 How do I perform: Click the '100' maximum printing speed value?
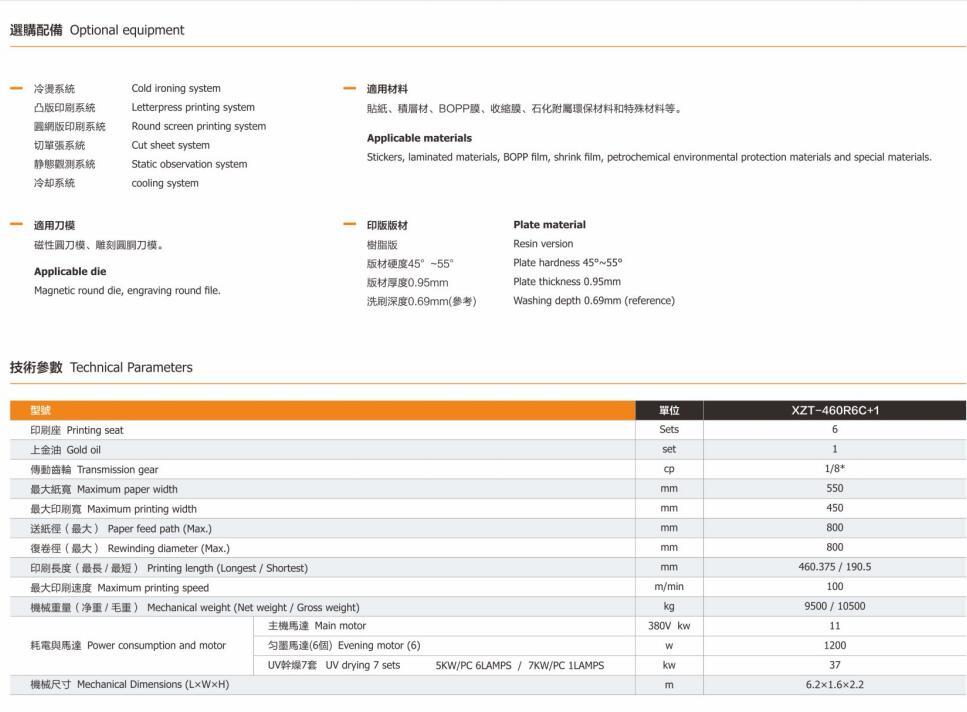coord(834,587)
